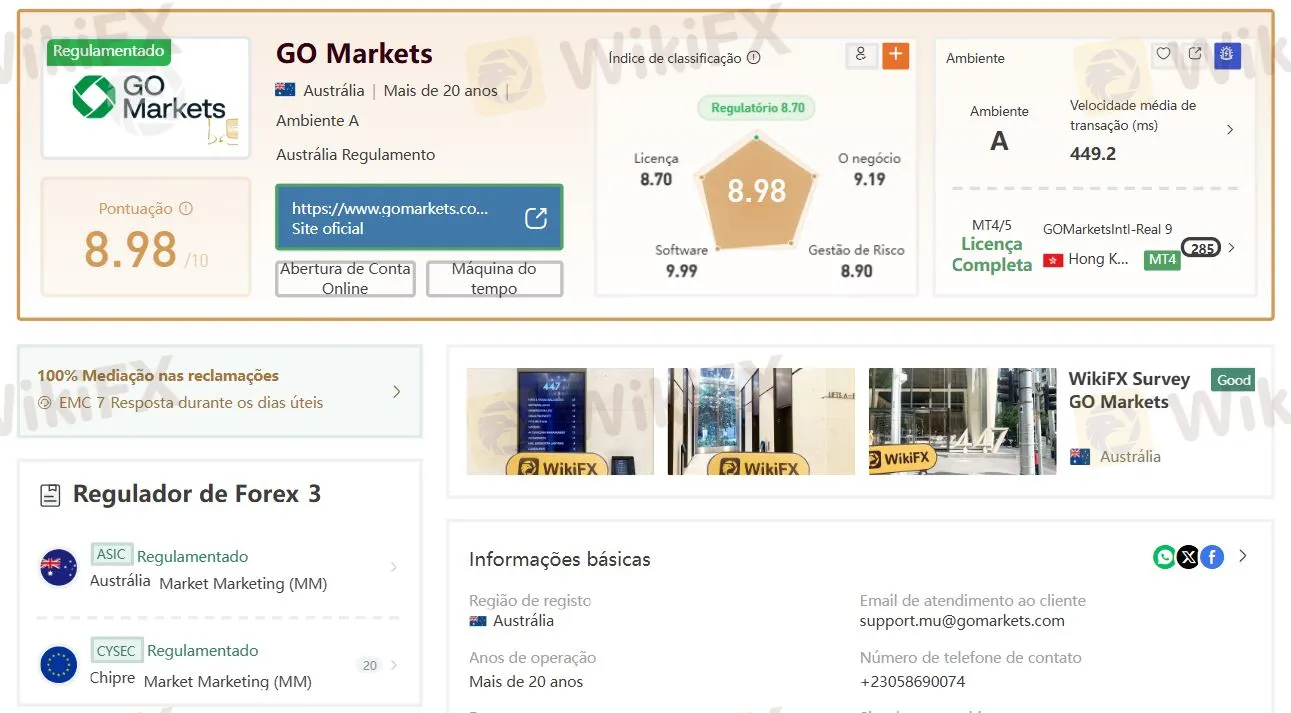Click the Regulador de Forex document icon
Screen dimensions: 1291x713
tap(49, 494)
